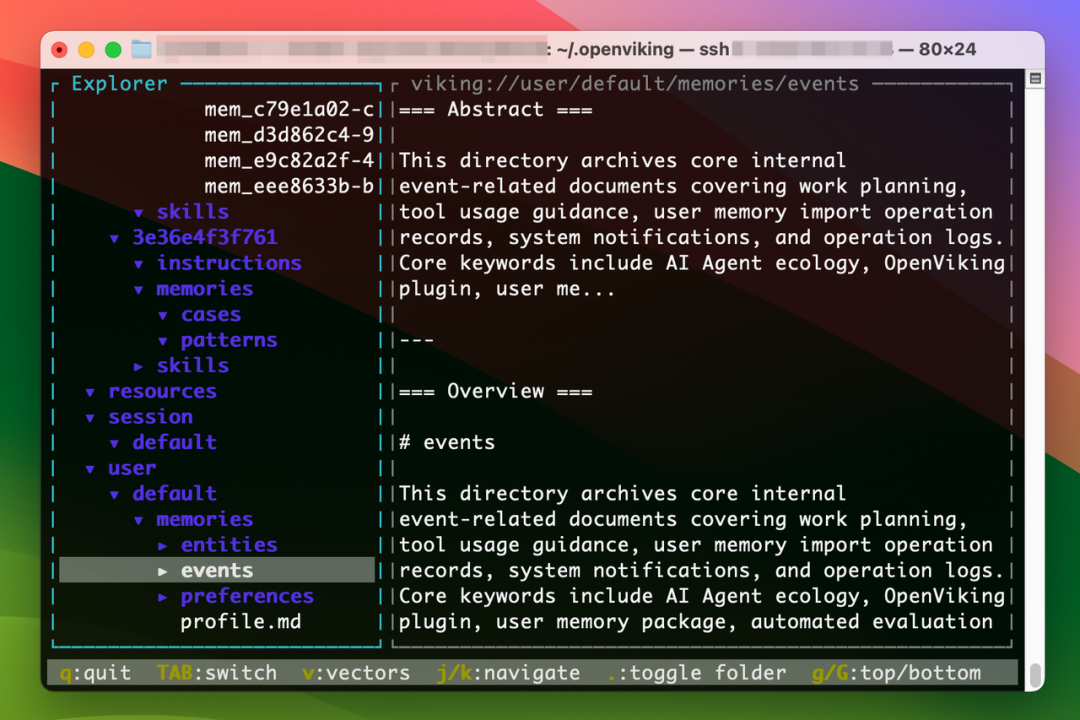Expand the preferences folder arrow
1080x720 pixels.
163,597
